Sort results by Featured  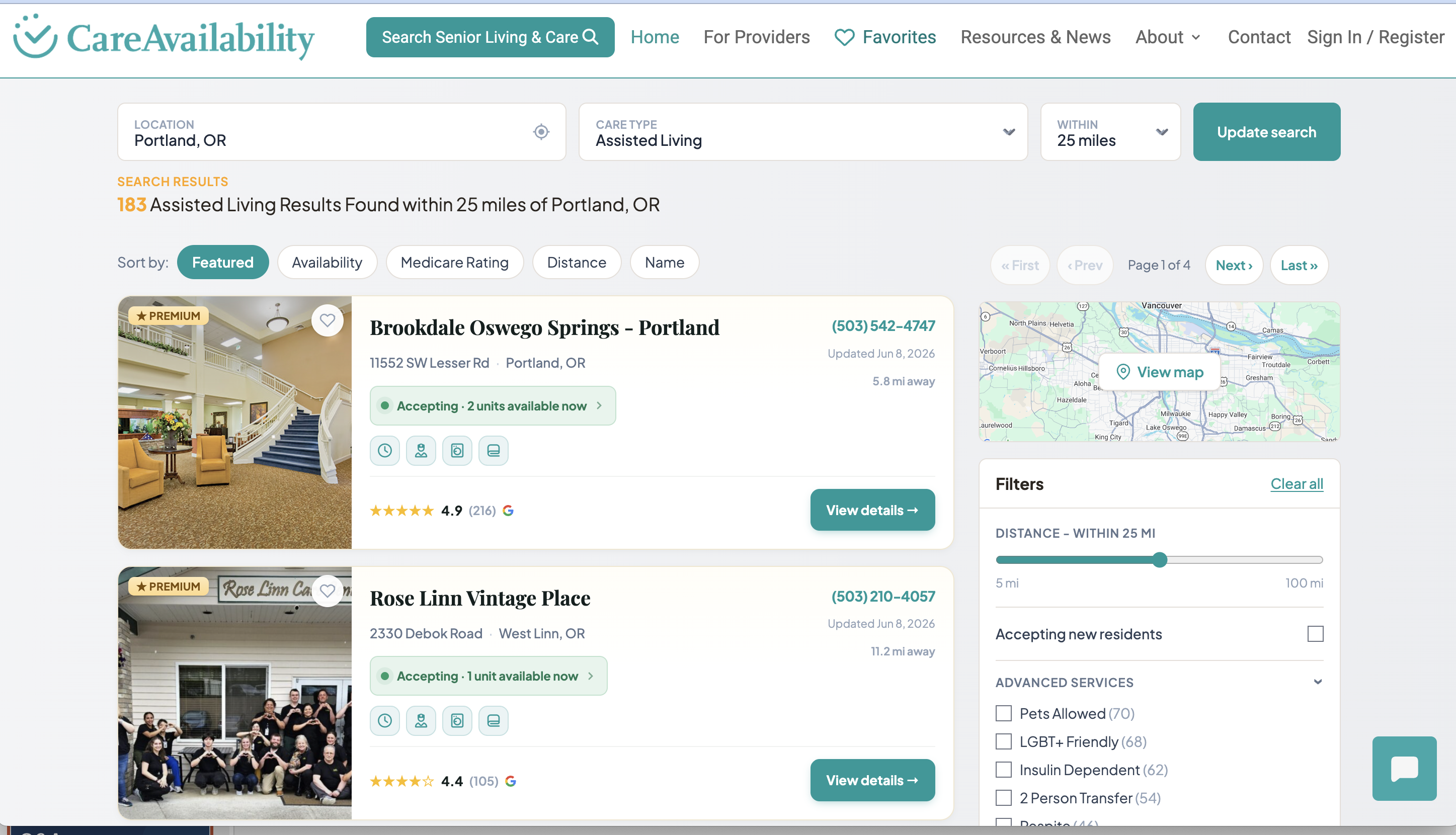click(222, 263)
